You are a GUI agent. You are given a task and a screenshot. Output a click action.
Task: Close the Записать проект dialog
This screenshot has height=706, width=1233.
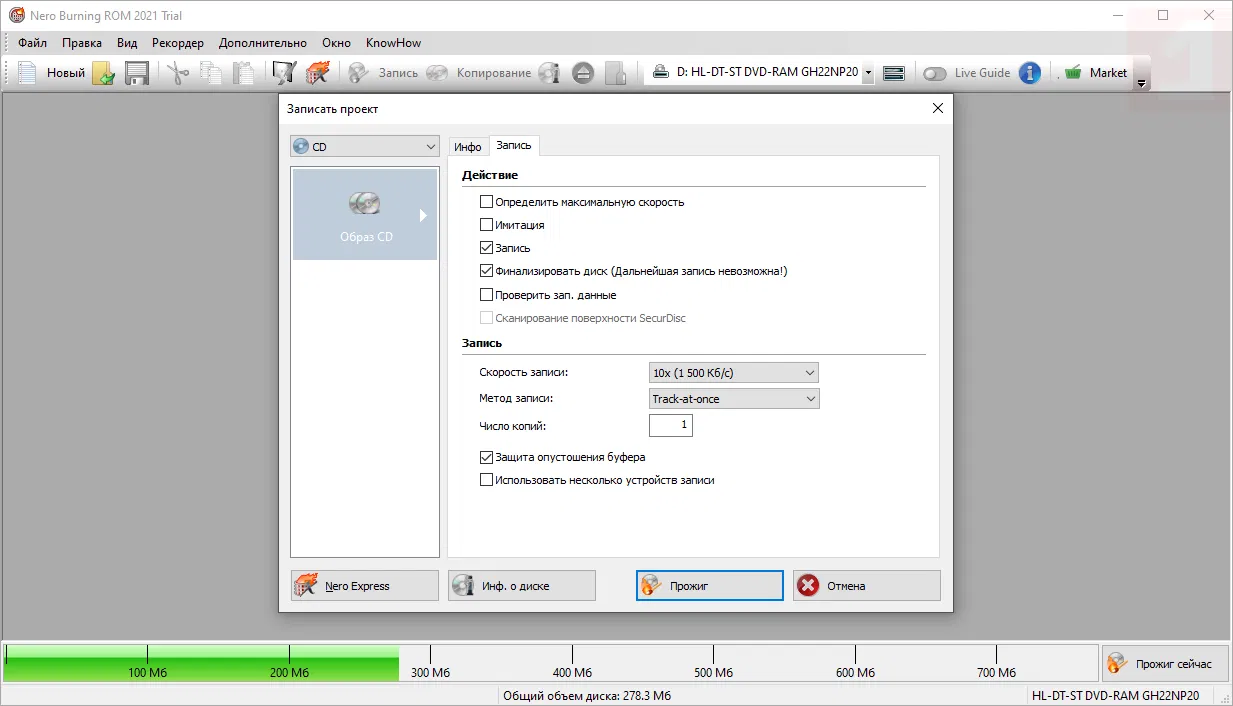coord(937,109)
